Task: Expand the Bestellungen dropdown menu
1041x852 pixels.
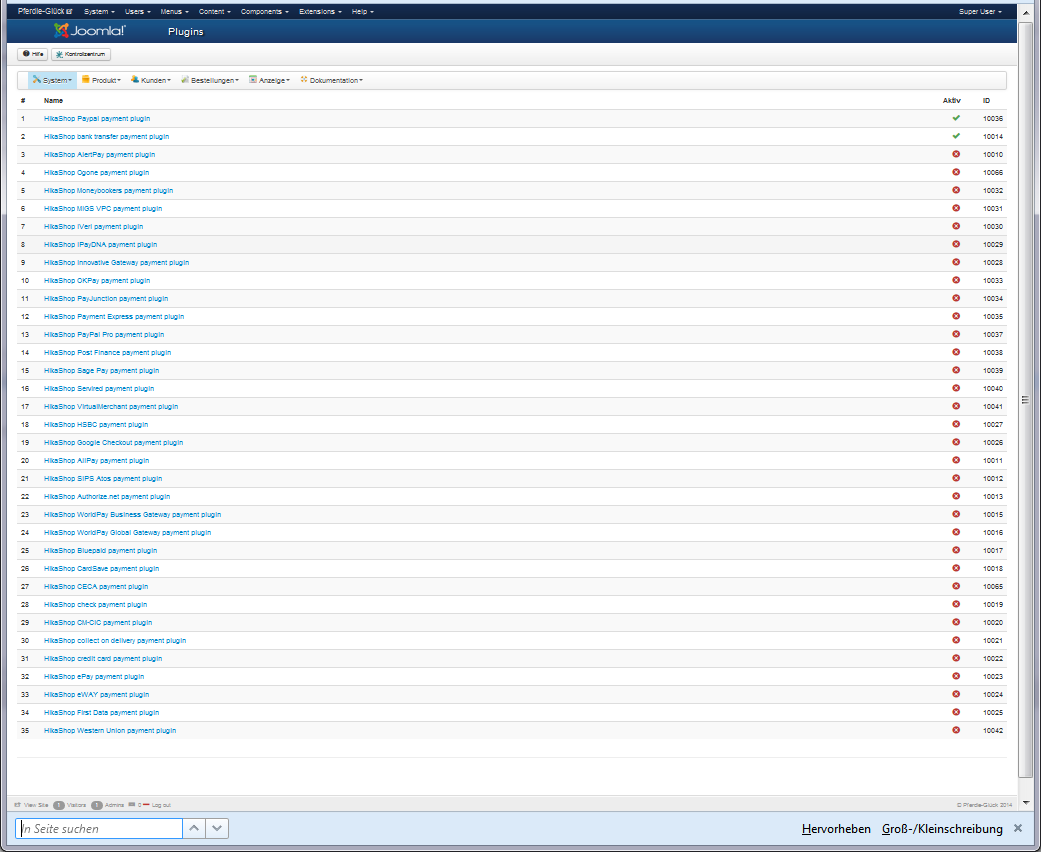Action: (210, 80)
